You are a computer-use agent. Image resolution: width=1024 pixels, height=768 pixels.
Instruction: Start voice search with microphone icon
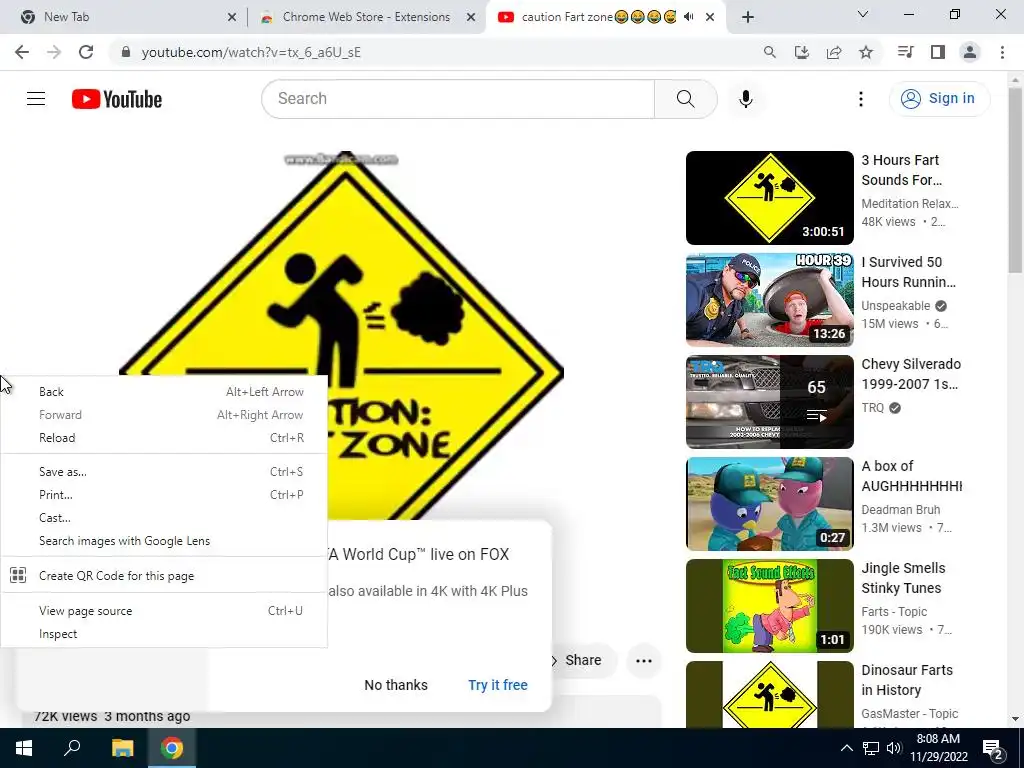[745, 99]
